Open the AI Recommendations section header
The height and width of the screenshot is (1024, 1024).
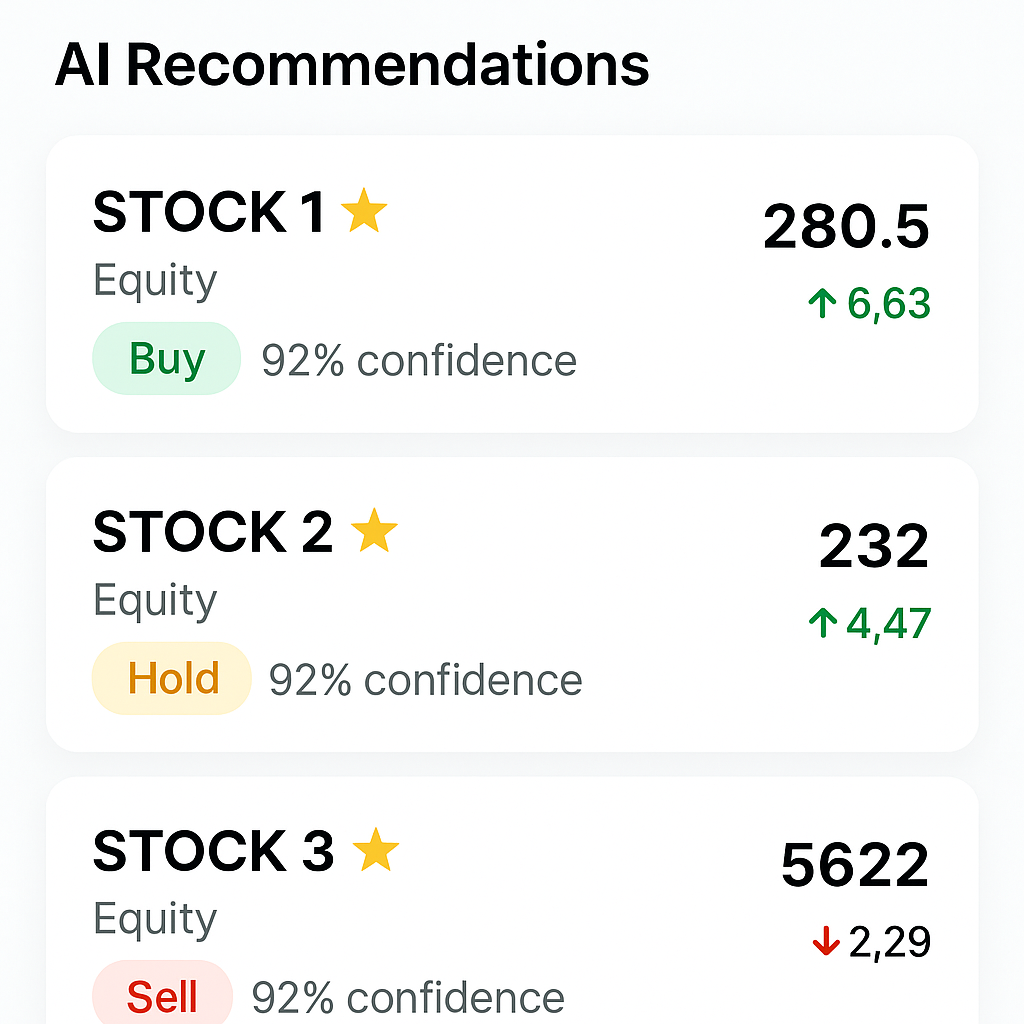tap(352, 63)
